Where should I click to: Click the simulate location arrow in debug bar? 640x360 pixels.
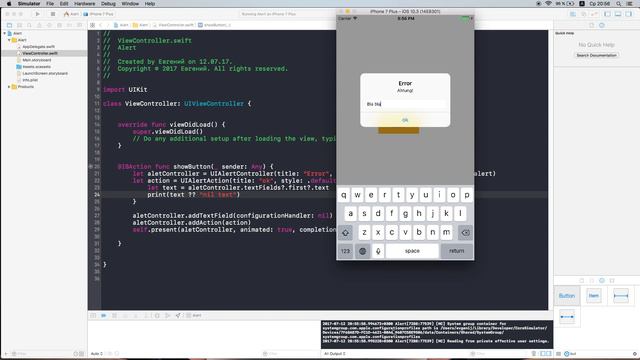[x=178, y=316]
